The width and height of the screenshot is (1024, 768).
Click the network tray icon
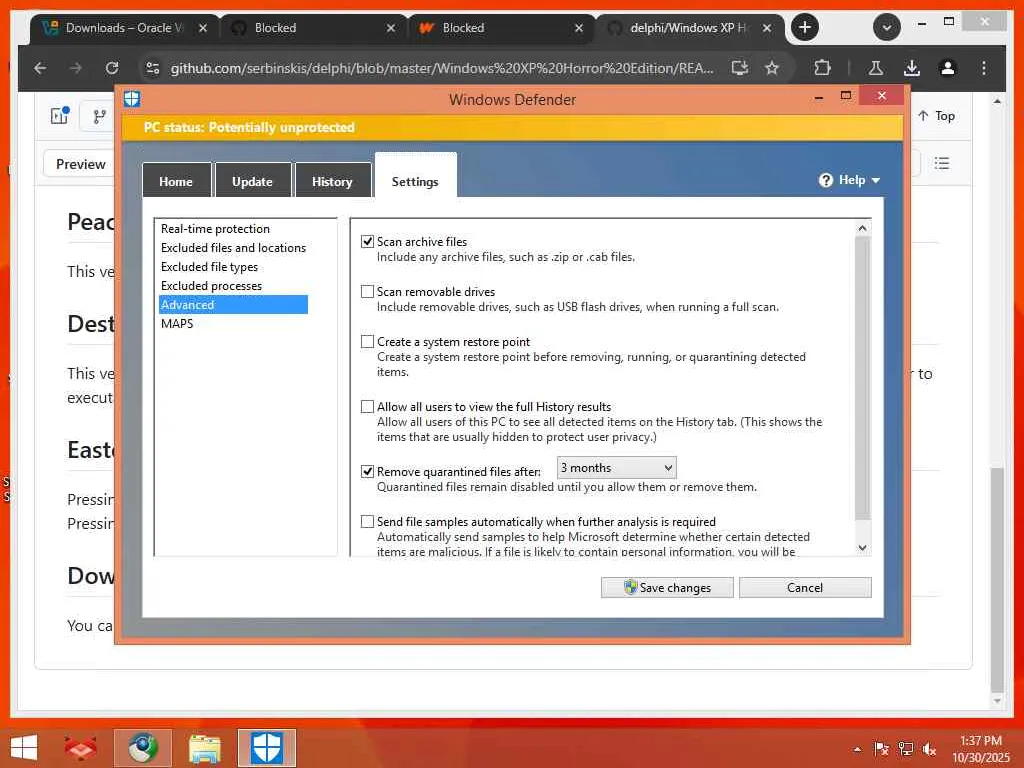(906, 749)
